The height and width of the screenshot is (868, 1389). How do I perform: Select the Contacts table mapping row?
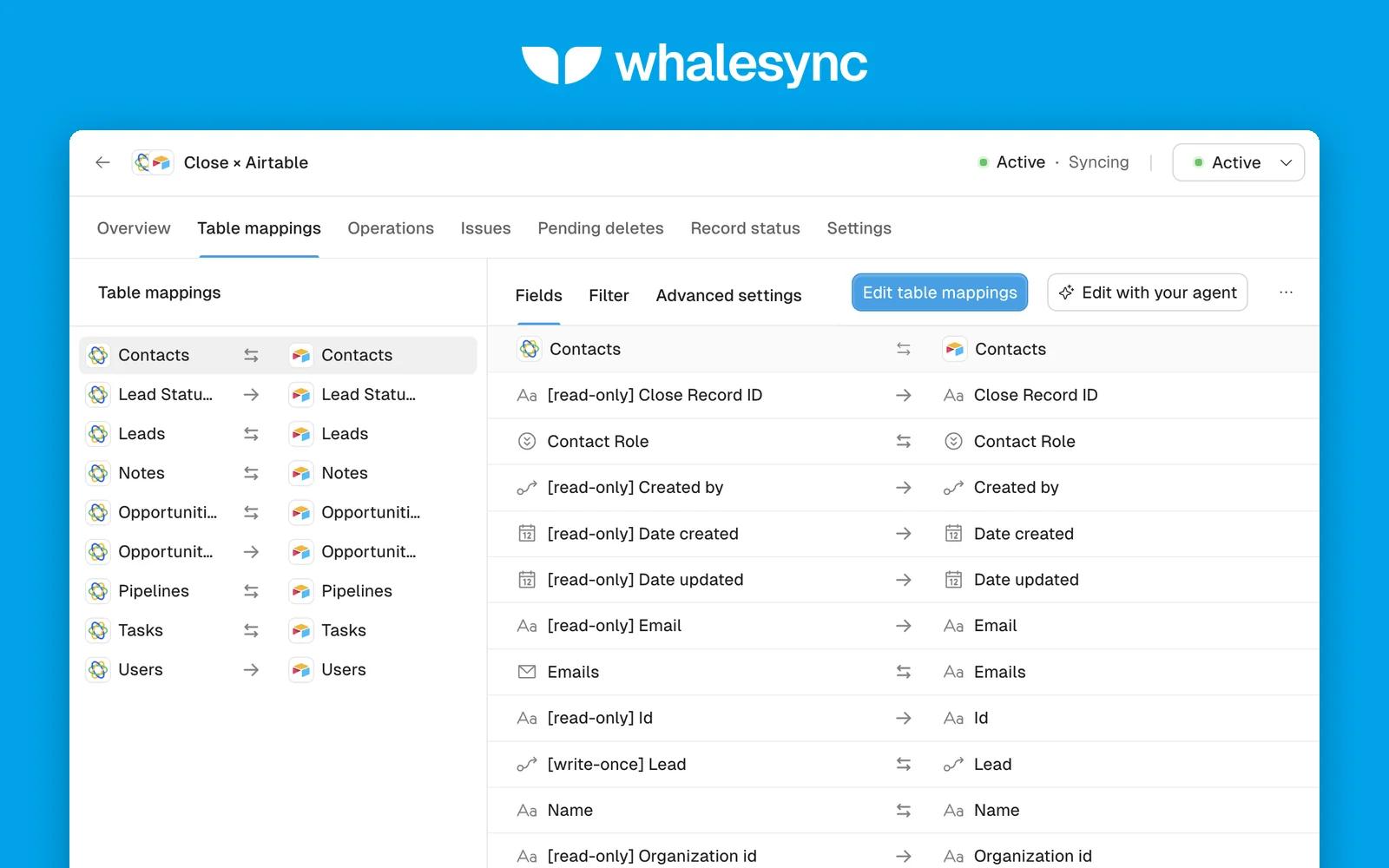[x=278, y=355]
